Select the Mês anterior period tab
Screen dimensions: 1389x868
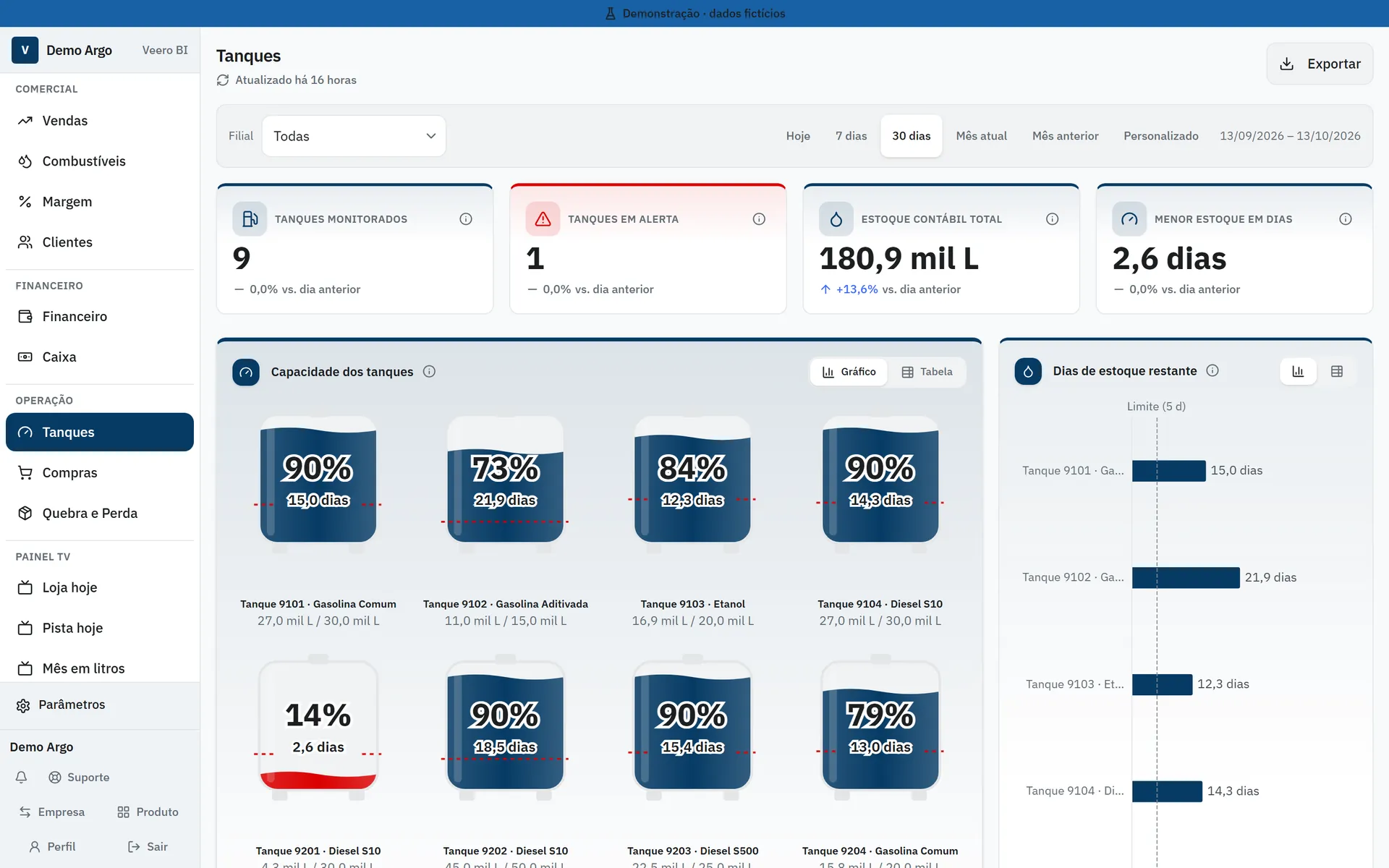(1065, 136)
